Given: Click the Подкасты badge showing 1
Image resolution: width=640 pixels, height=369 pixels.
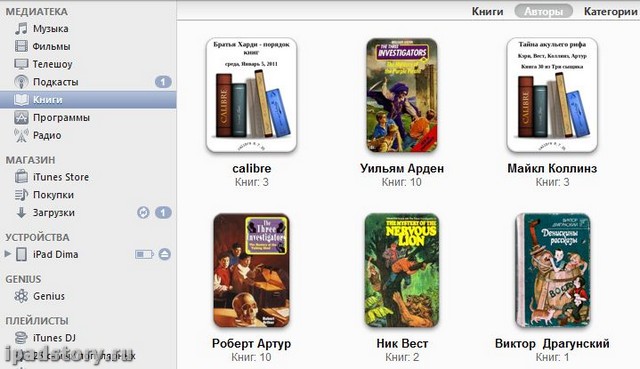Looking at the screenshot, I should 163,82.
